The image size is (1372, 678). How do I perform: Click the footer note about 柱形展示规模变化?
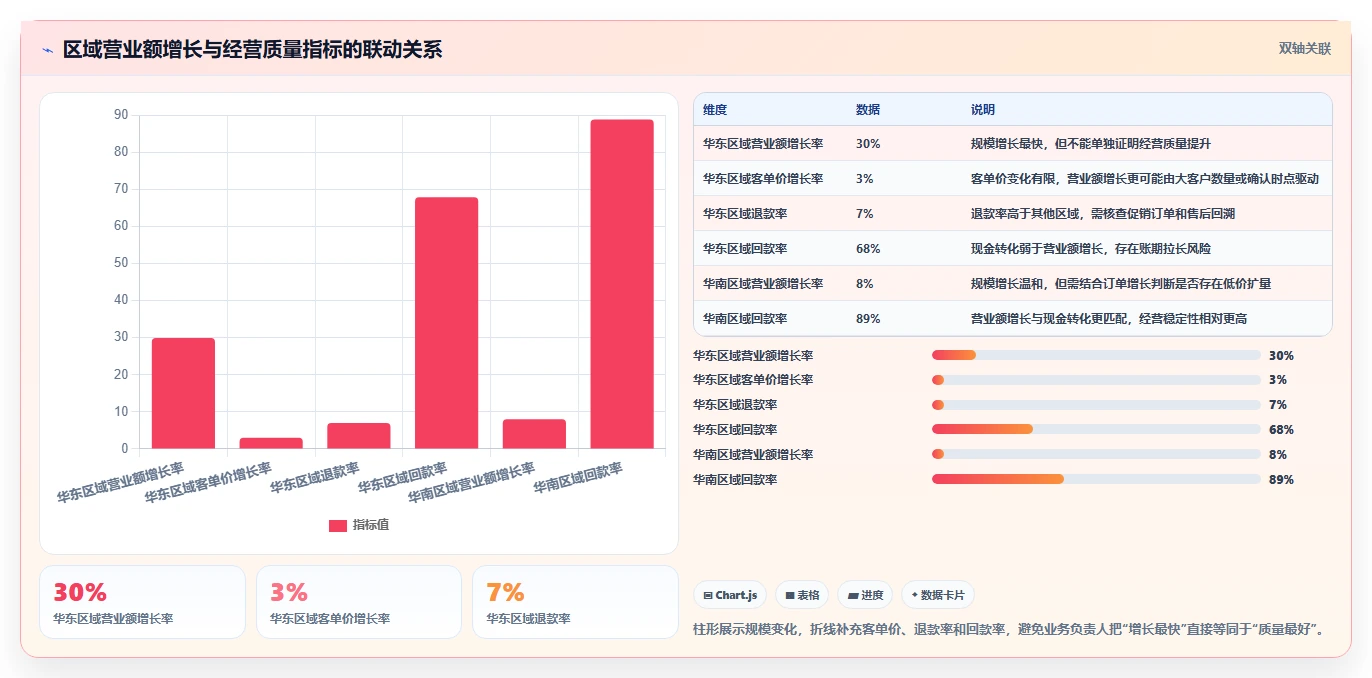coord(1011,629)
